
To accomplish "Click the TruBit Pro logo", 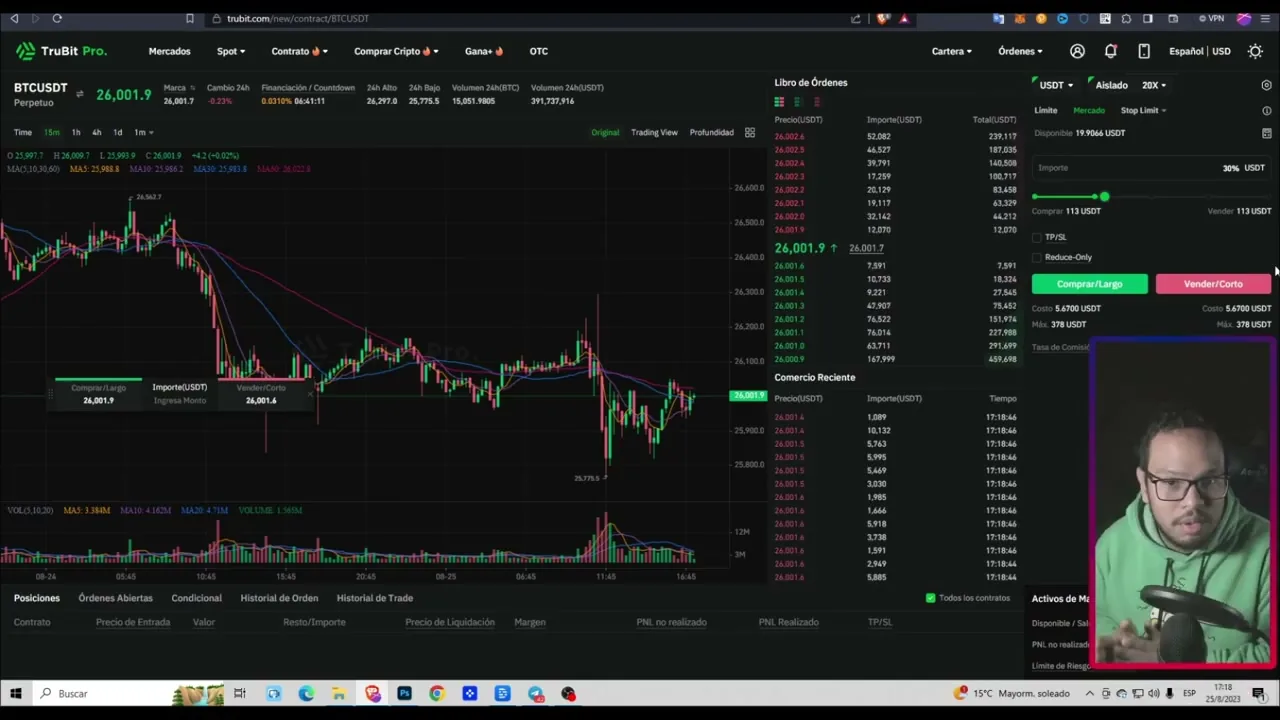I will pyautogui.click(x=61, y=51).
